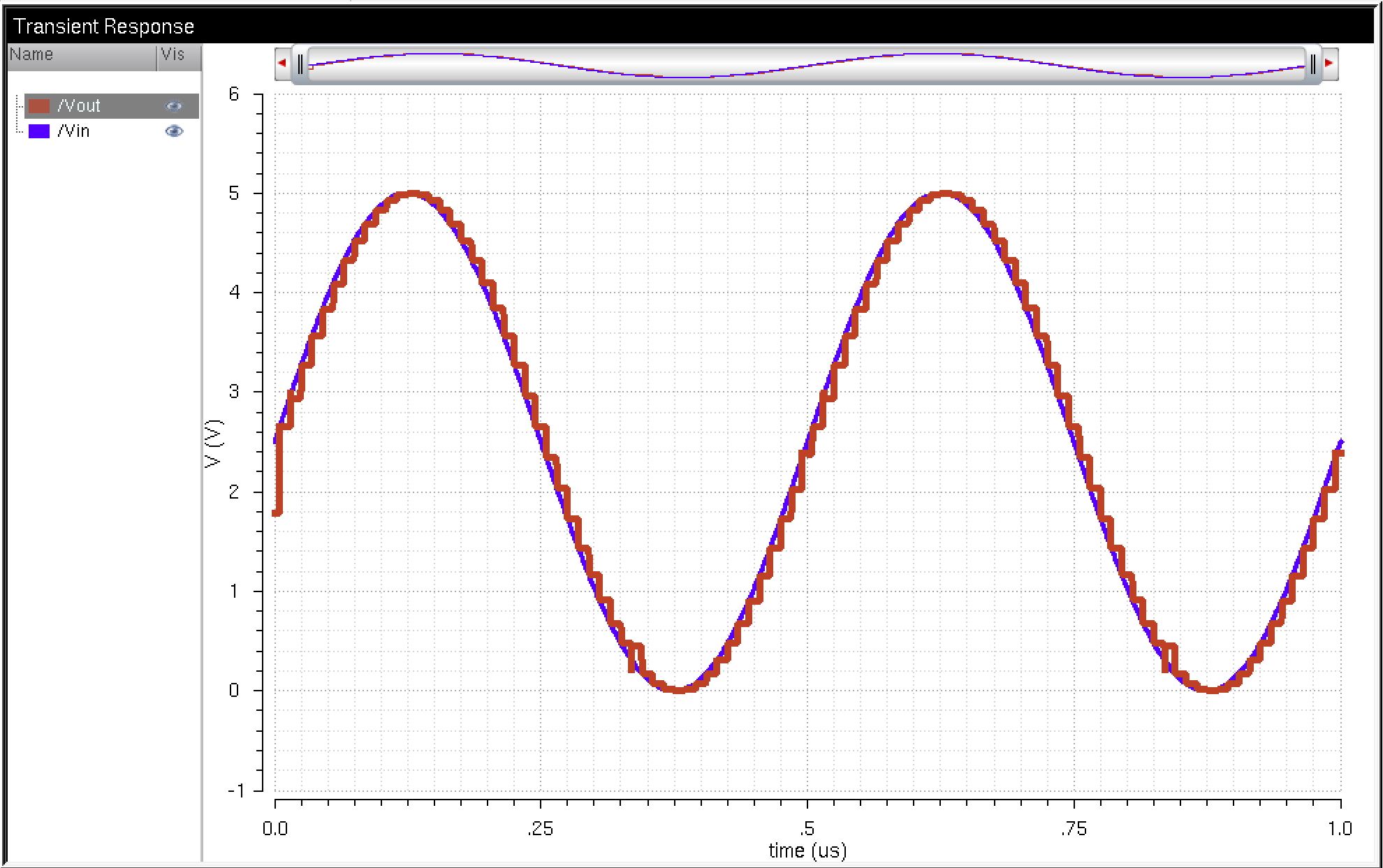Click the 2 voltage axis tick label
Screen dimensions: 1383x868
pos(234,492)
